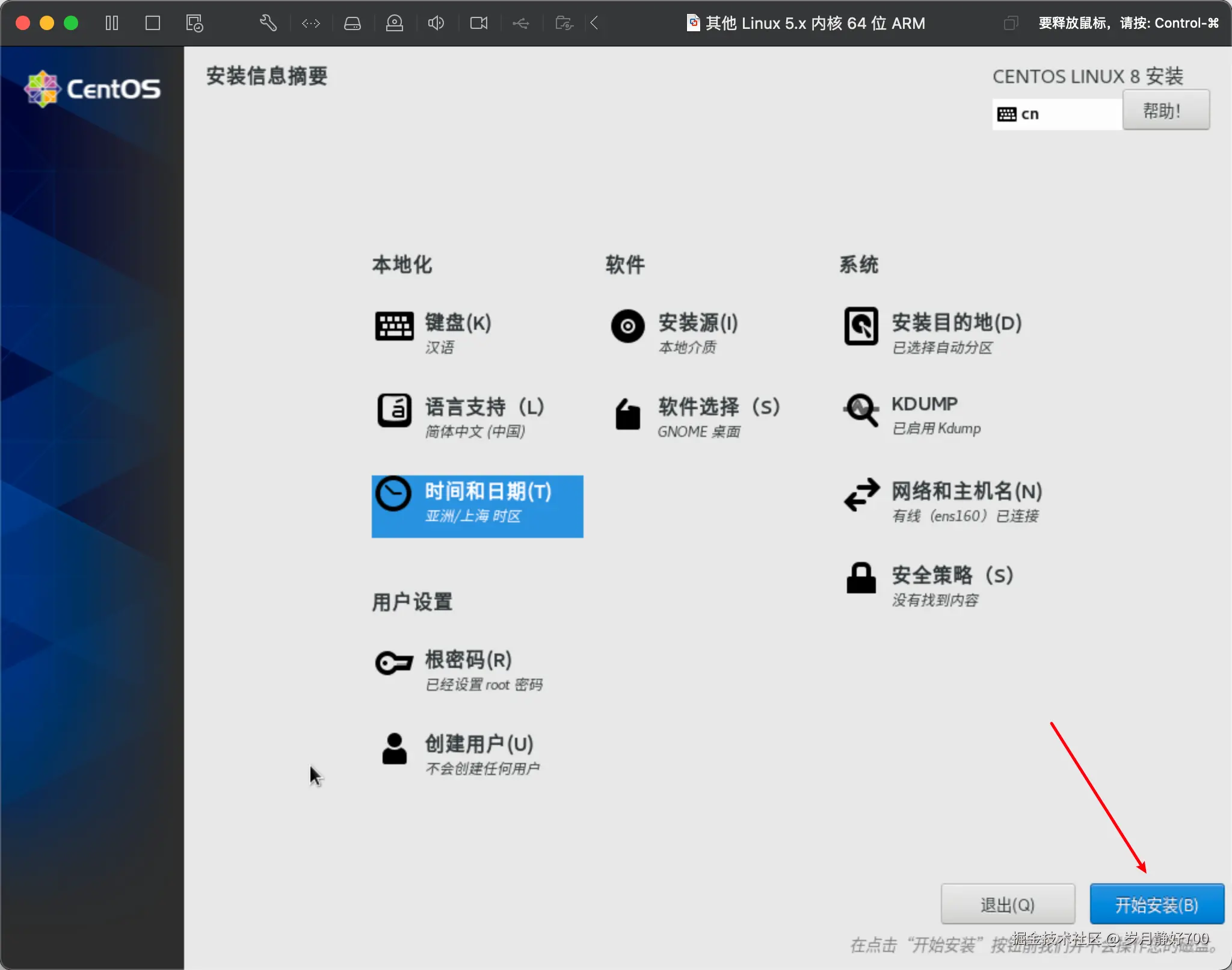The image size is (1232, 970).
Task: Click the sound speaker toolbar icon
Action: [436, 23]
